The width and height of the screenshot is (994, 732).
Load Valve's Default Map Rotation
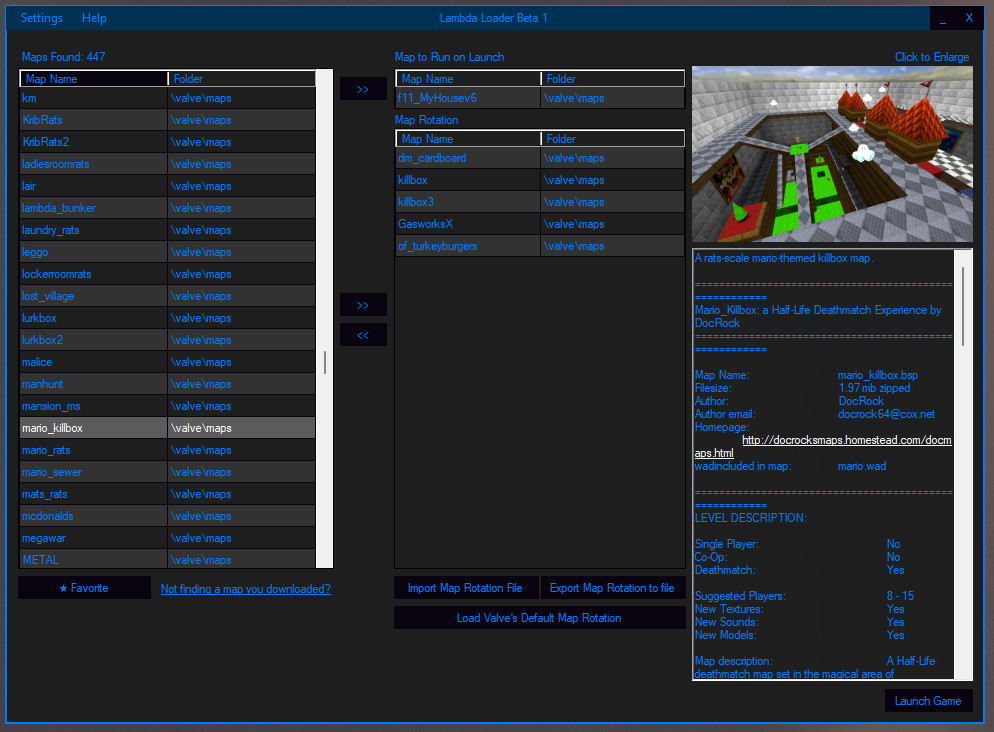pos(539,617)
